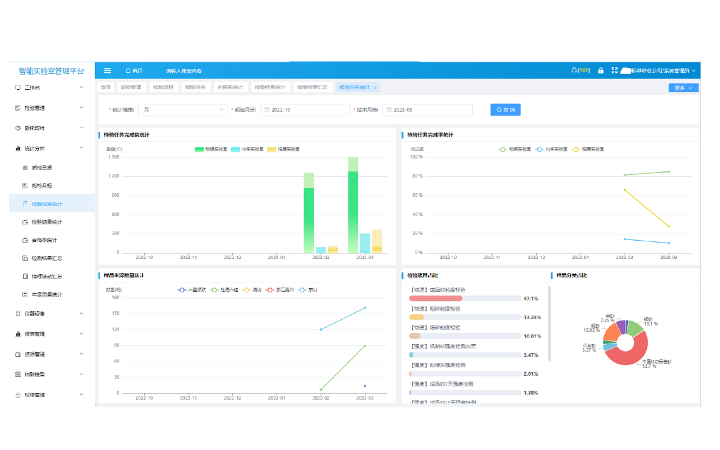Click the 3.47% progress bar row

(x=465, y=355)
